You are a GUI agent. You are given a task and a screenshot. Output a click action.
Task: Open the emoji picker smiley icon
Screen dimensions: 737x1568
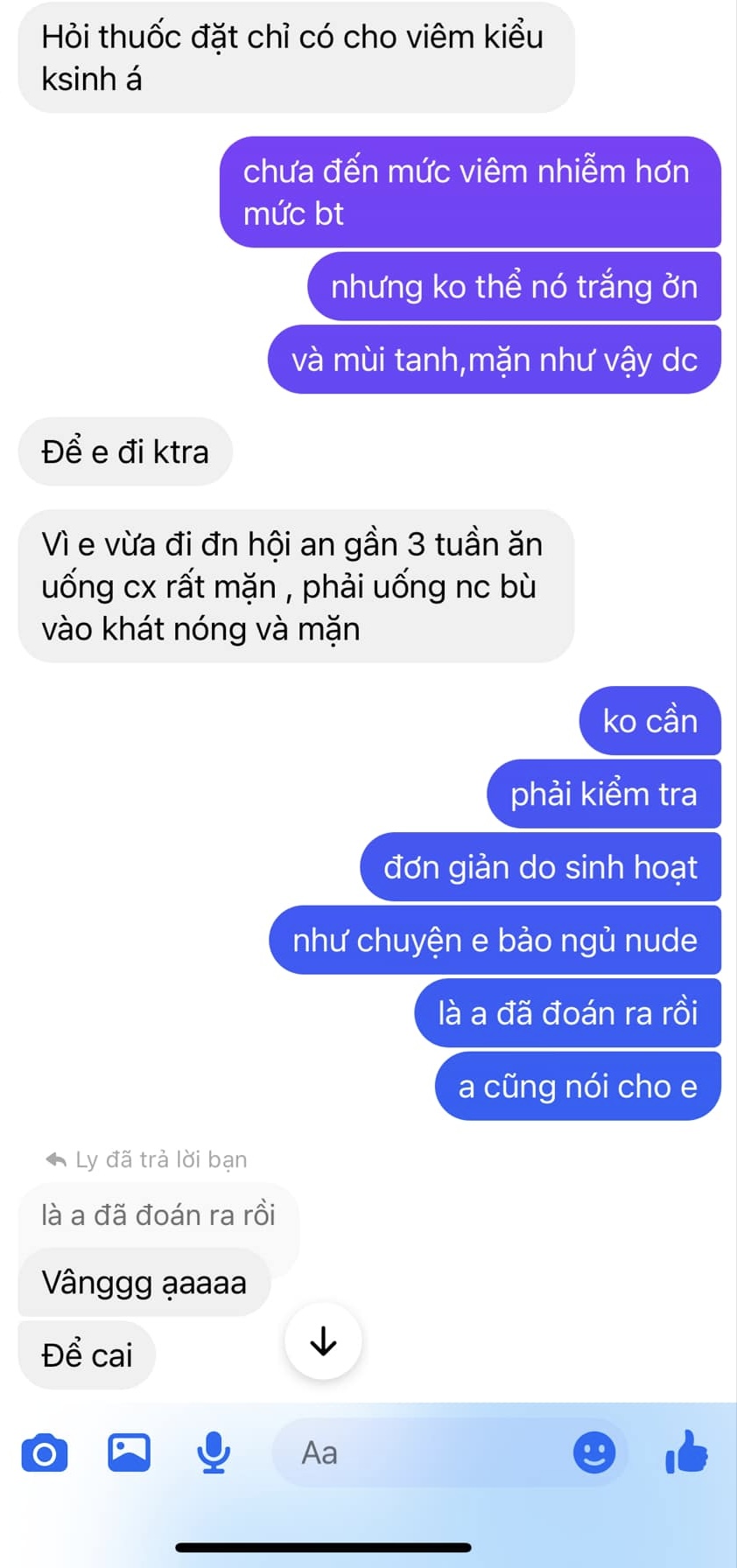pyautogui.click(x=594, y=1452)
